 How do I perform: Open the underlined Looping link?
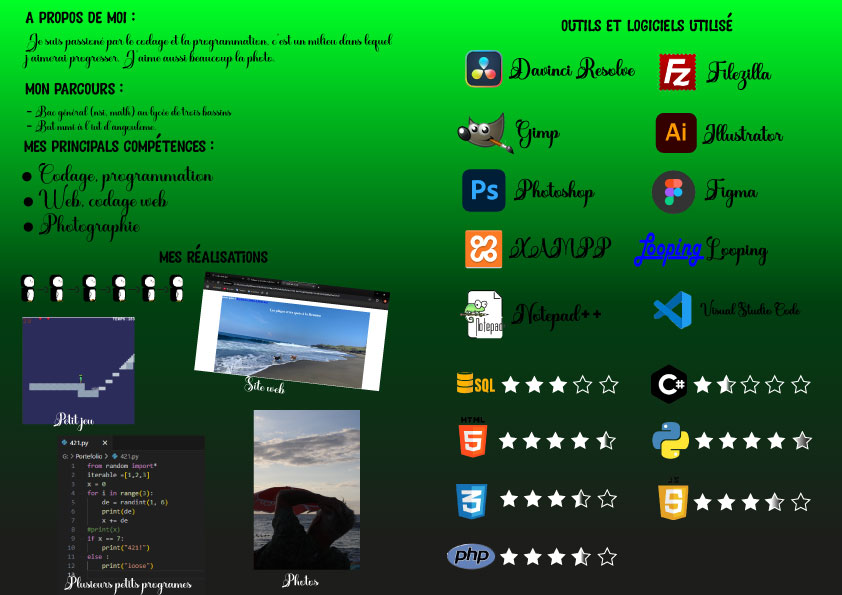[x=668, y=248]
